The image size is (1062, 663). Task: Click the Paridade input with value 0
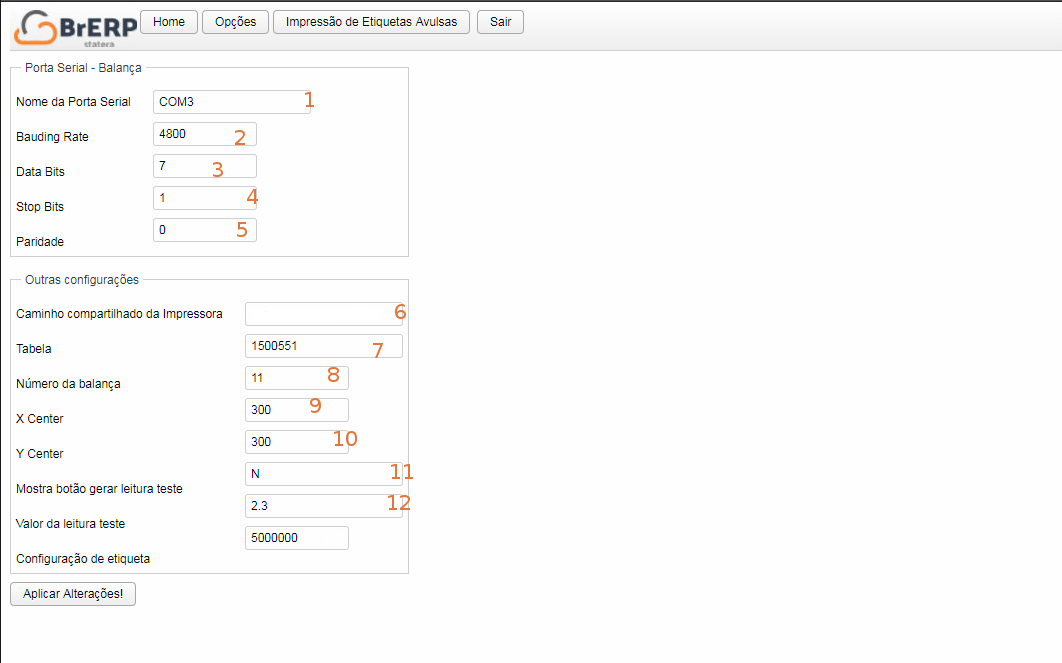[x=204, y=230]
